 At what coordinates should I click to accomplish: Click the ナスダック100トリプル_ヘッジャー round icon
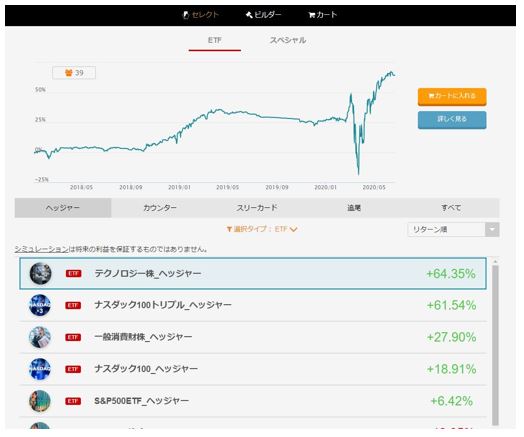click(40, 305)
